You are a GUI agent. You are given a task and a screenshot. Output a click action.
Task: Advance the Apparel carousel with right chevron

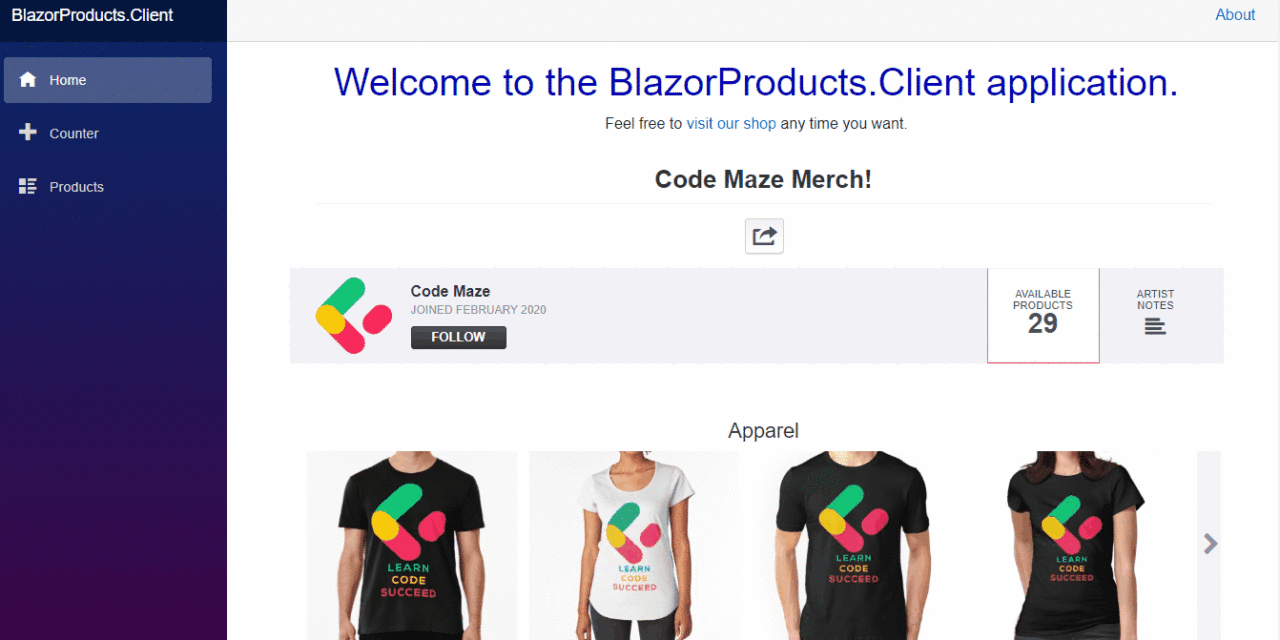tap(1210, 543)
